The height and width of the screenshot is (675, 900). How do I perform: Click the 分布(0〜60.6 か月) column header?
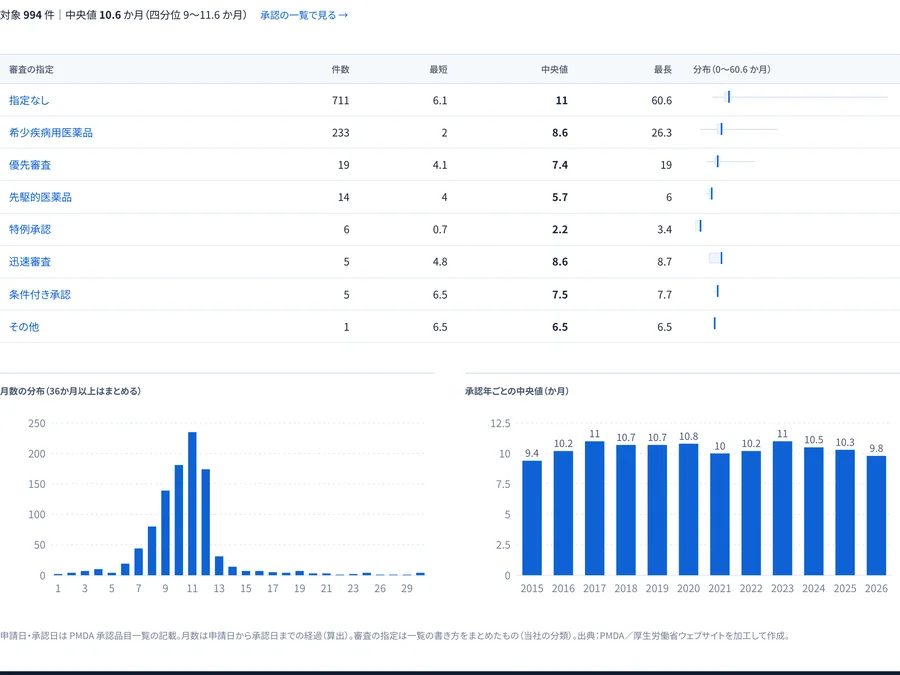pyautogui.click(x=732, y=69)
